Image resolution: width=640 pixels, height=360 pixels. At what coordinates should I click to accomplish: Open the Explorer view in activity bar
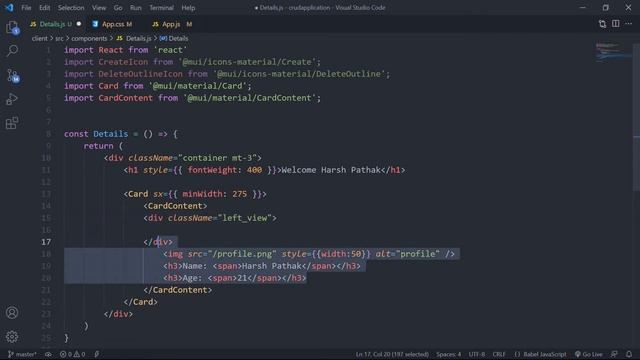(12, 28)
